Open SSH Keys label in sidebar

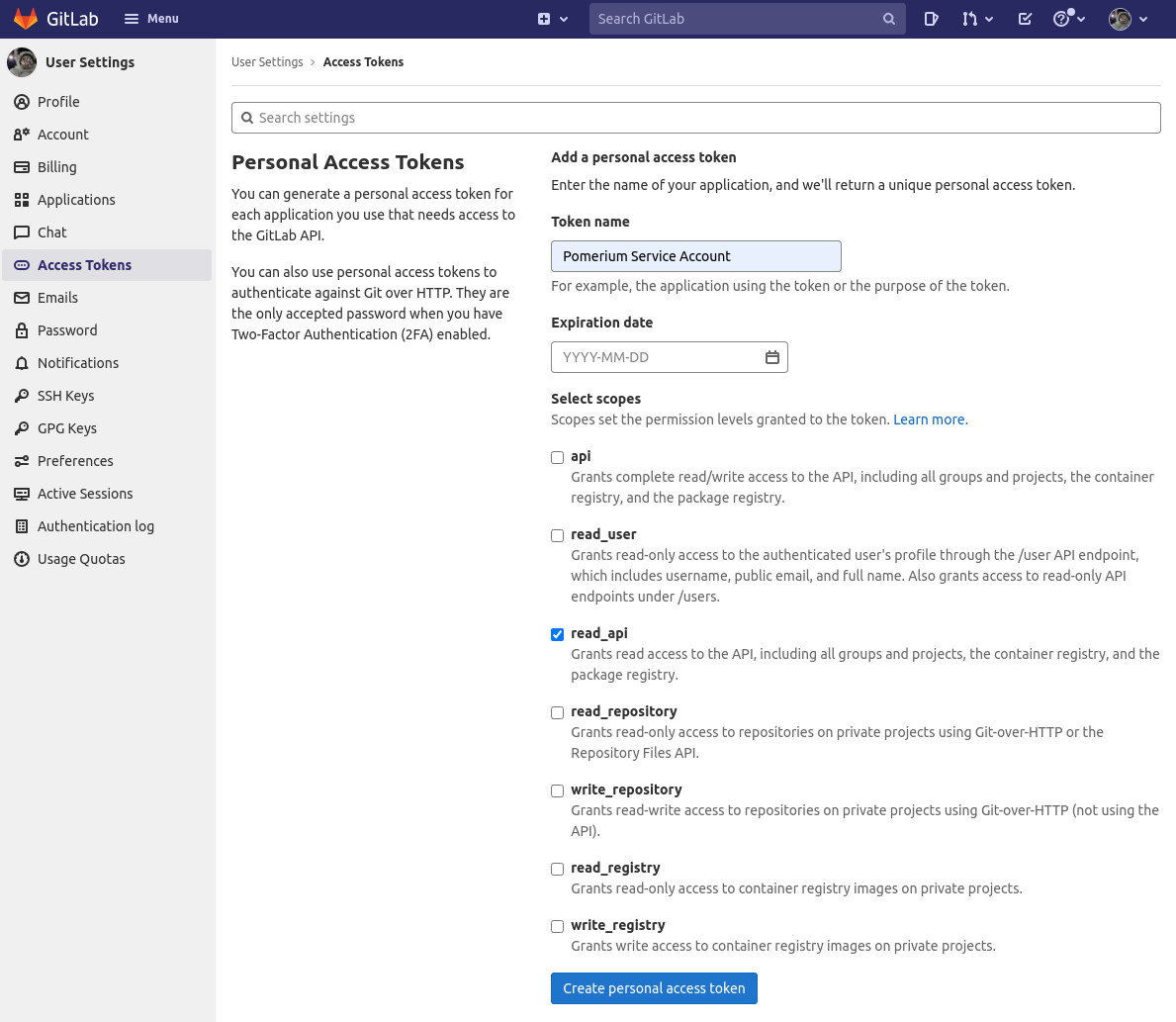(x=66, y=396)
